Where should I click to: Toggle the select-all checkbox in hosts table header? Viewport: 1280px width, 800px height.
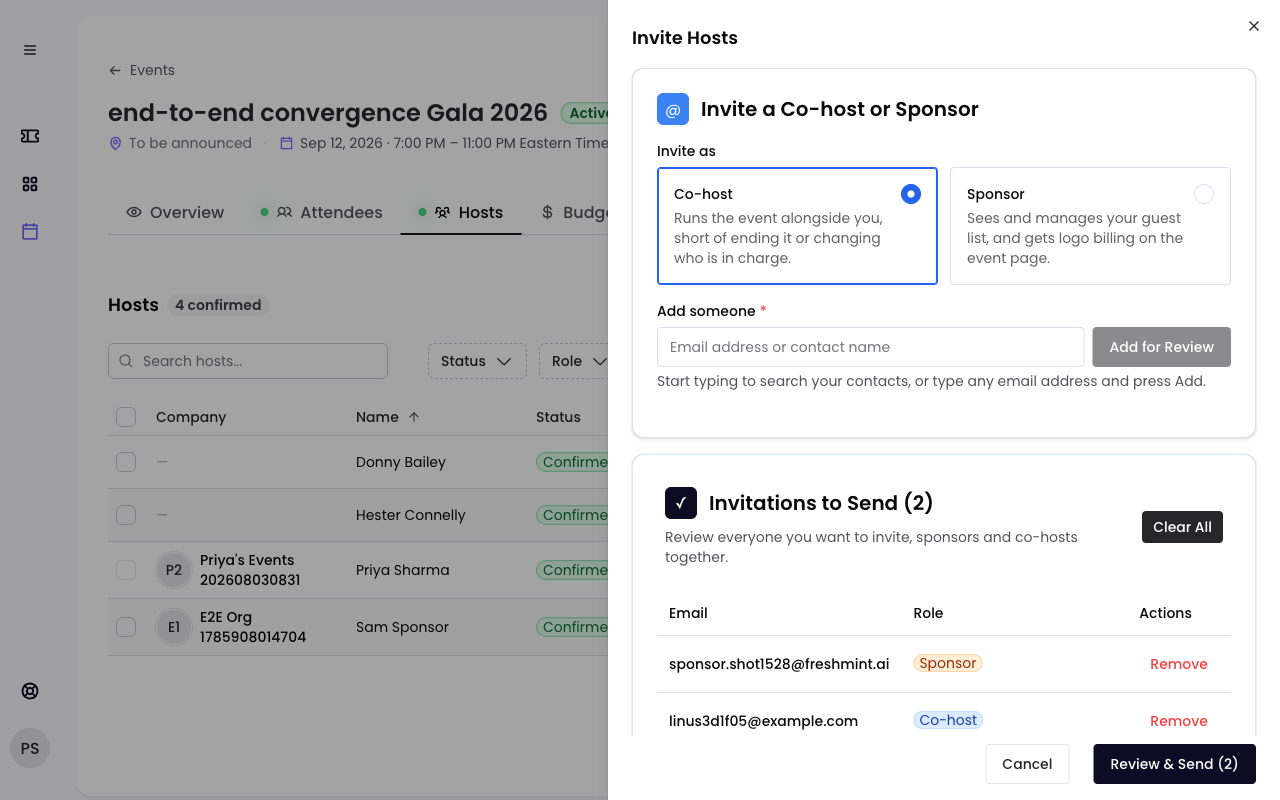[x=126, y=417]
